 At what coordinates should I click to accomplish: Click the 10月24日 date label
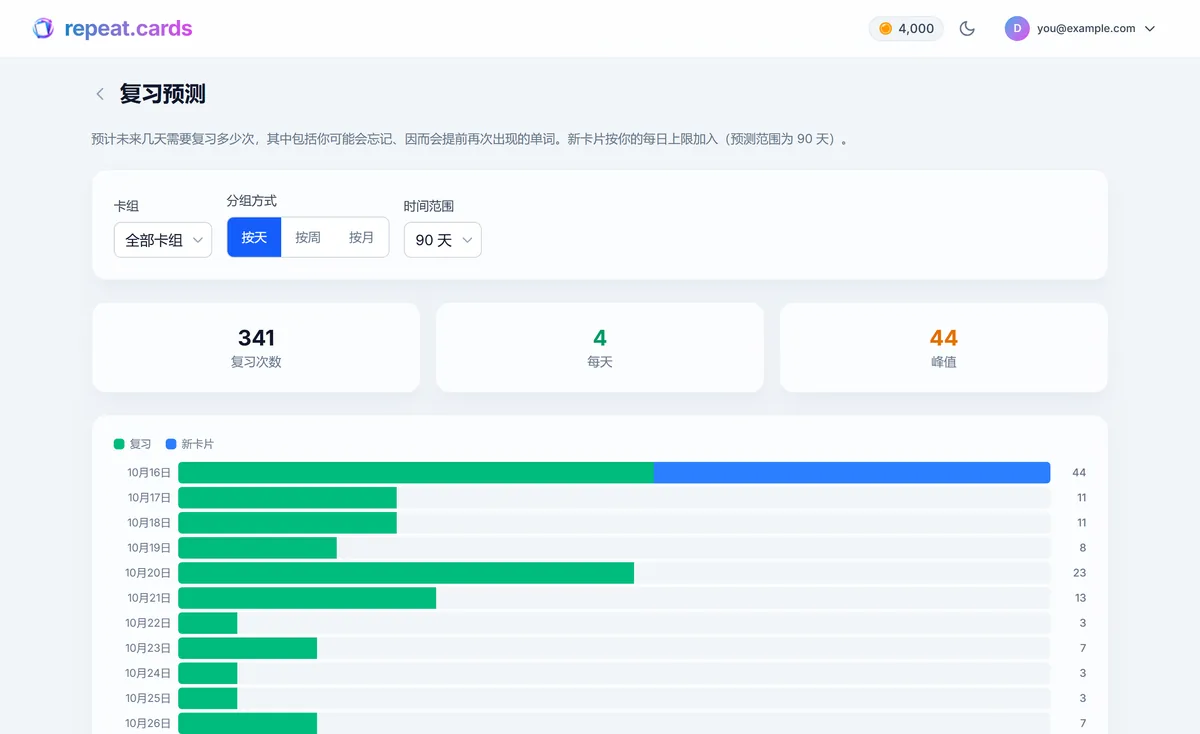point(148,673)
